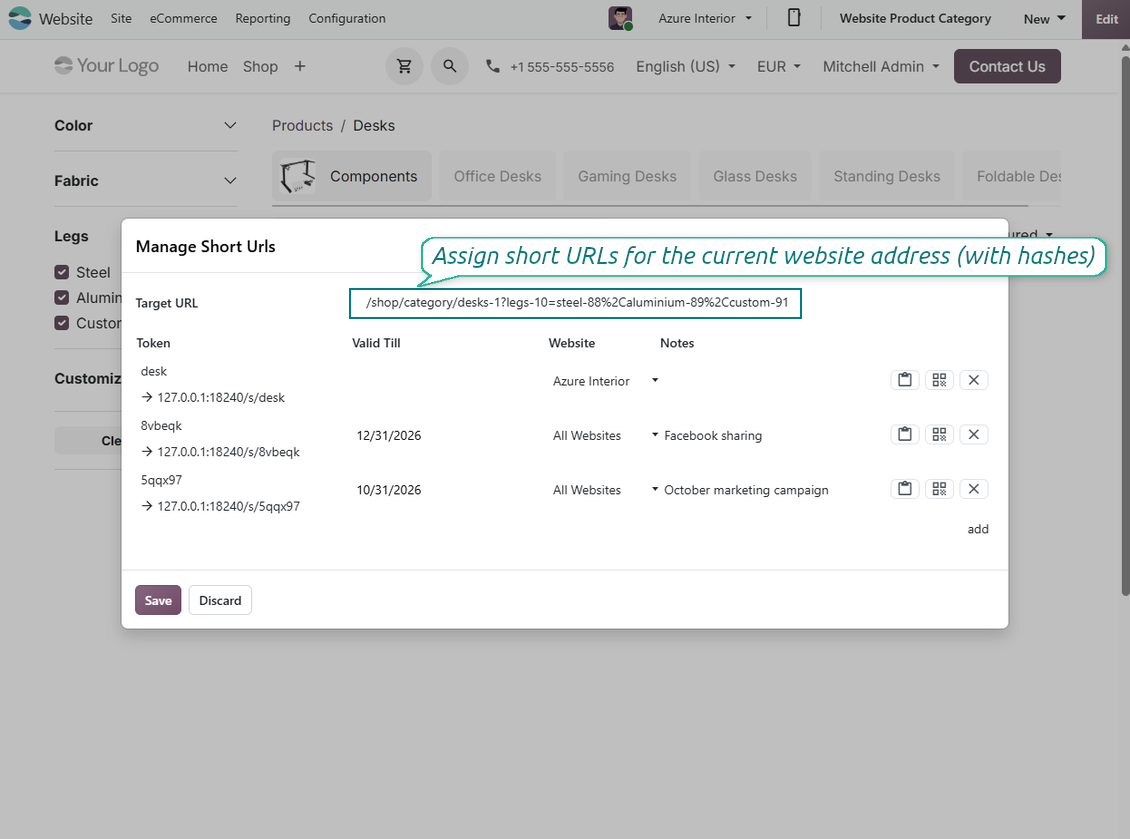Click the page vertical scrollbar
1130x839 pixels.
[1125, 324]
